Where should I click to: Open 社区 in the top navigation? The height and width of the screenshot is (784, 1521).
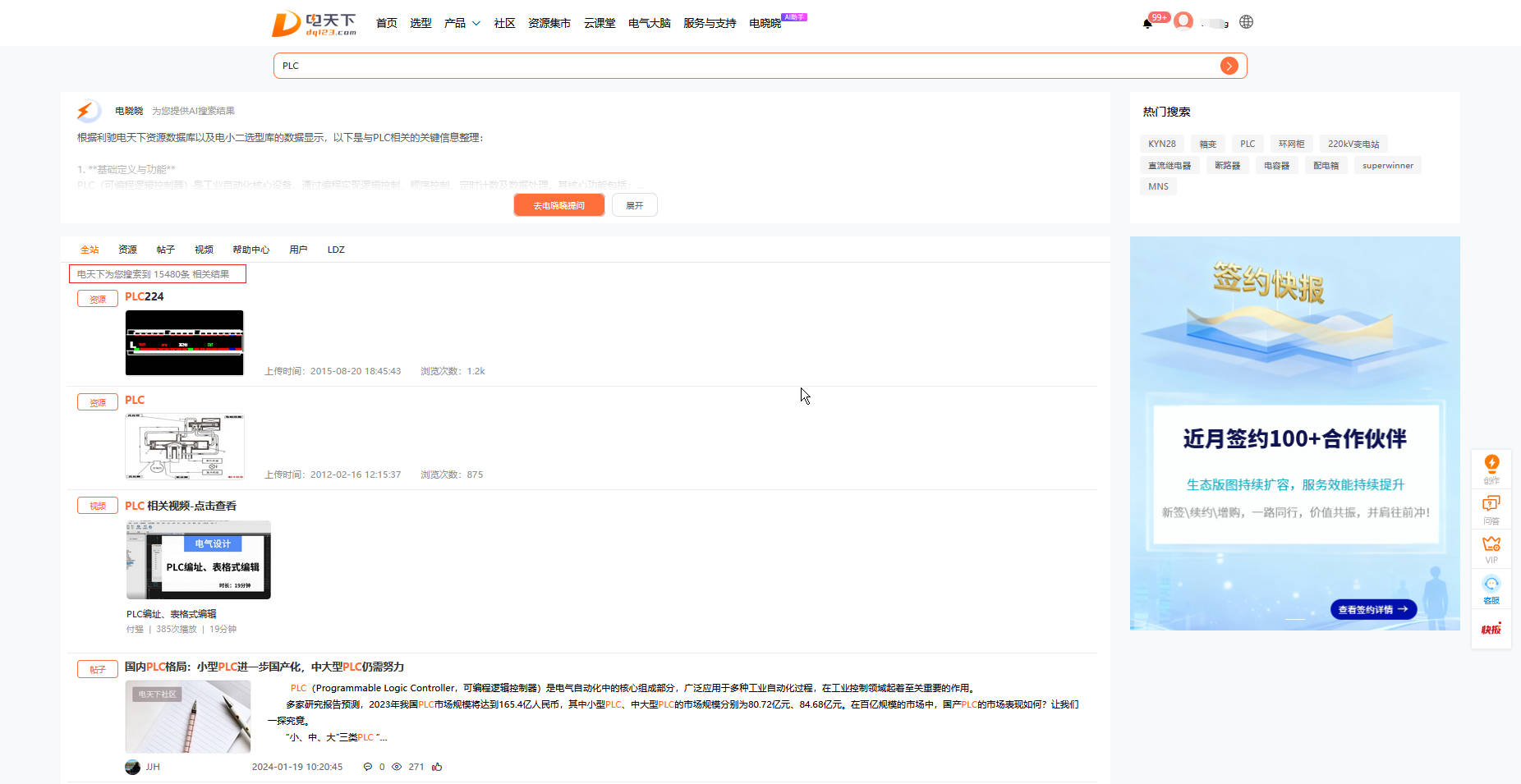(x=504, y=23)
